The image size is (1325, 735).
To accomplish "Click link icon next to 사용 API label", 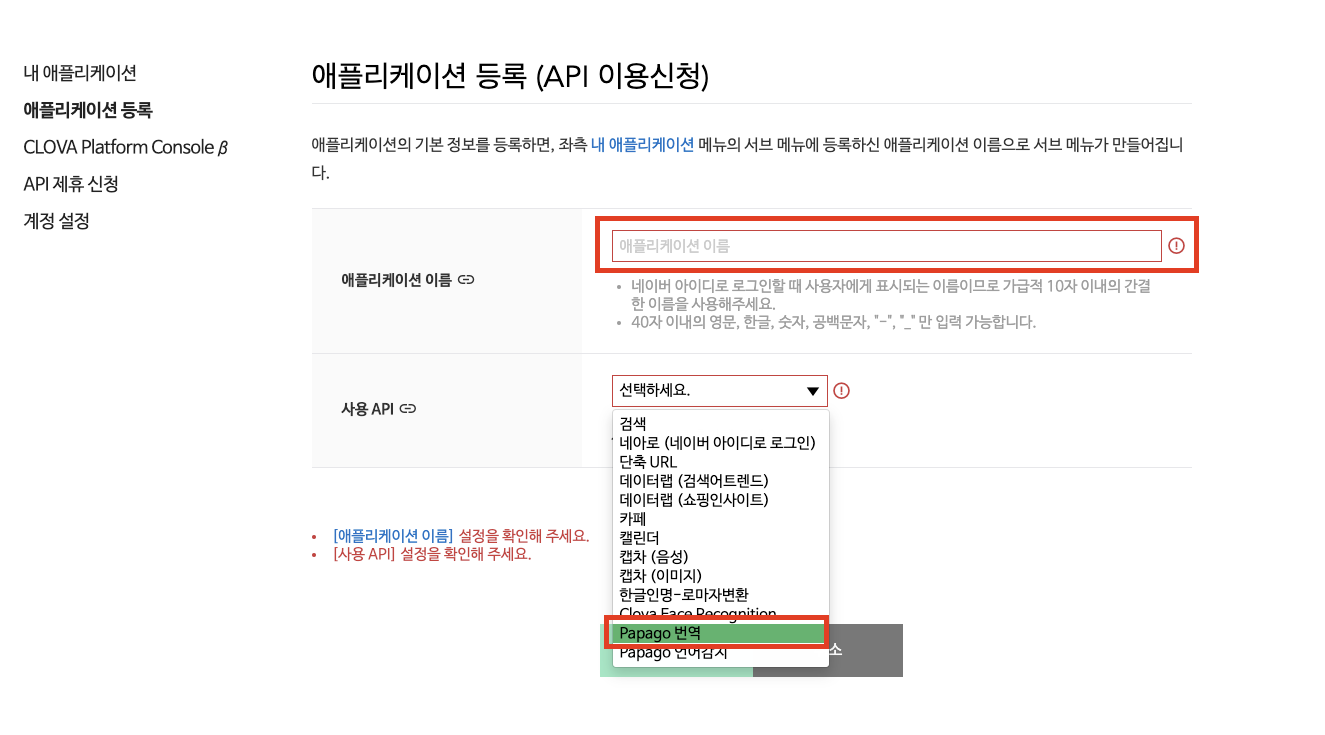I will (x=407, y=409).
